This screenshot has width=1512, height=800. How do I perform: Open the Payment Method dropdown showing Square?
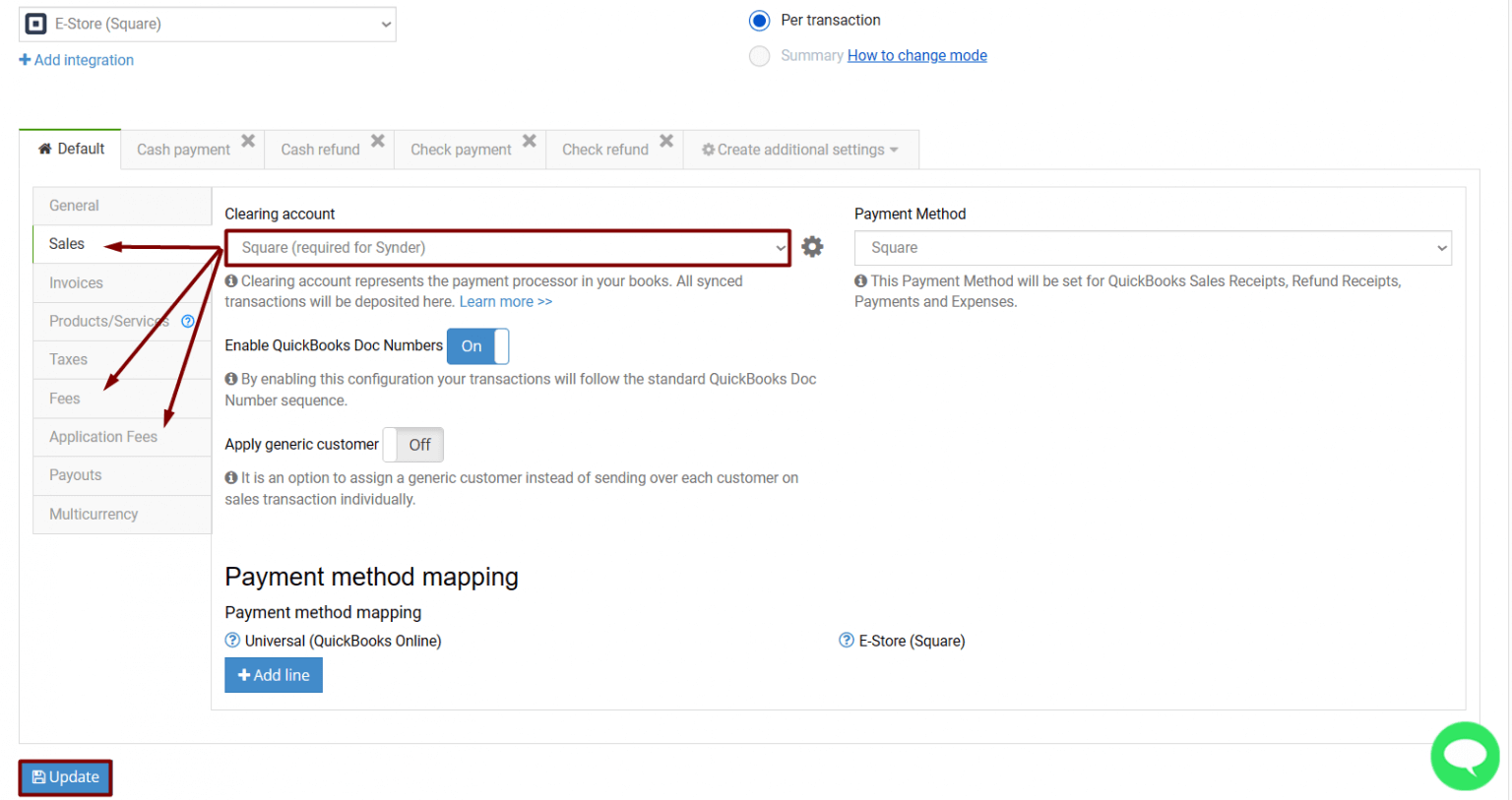(1152, 248)
